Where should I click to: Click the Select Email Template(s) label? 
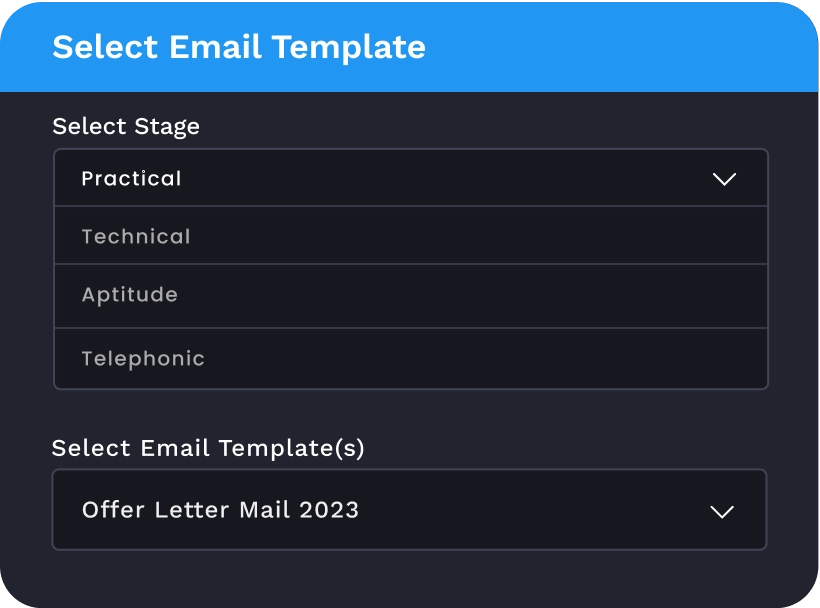click(x=208, y=448)
